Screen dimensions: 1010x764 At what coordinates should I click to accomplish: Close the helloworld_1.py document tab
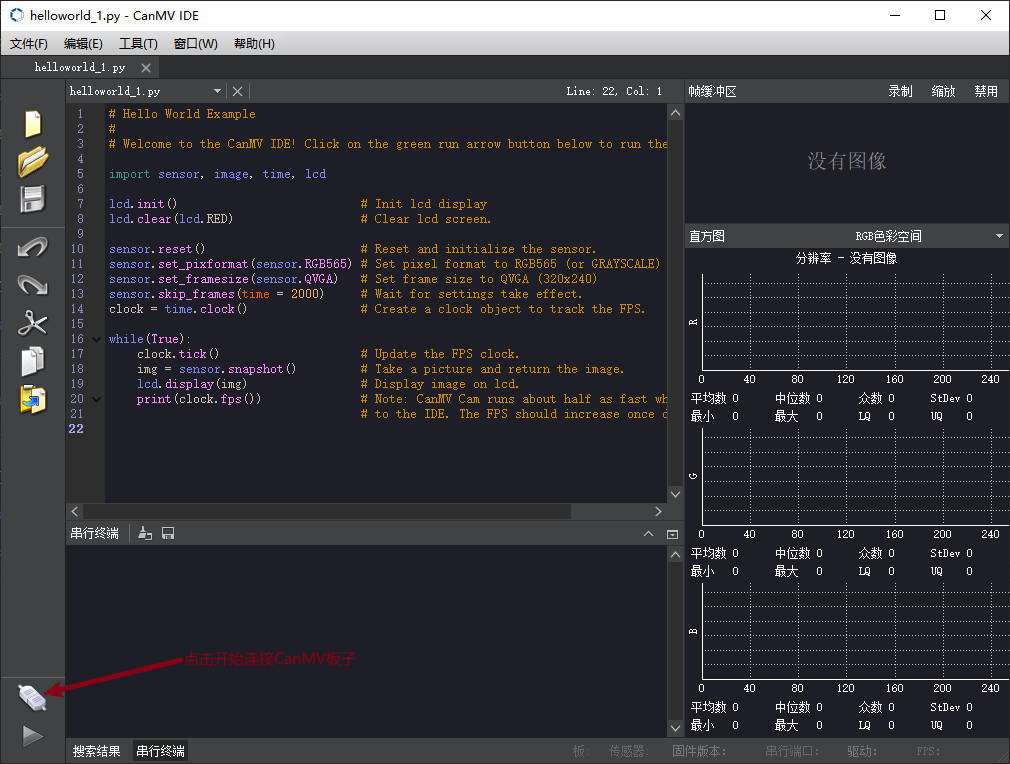pos(146,68)
